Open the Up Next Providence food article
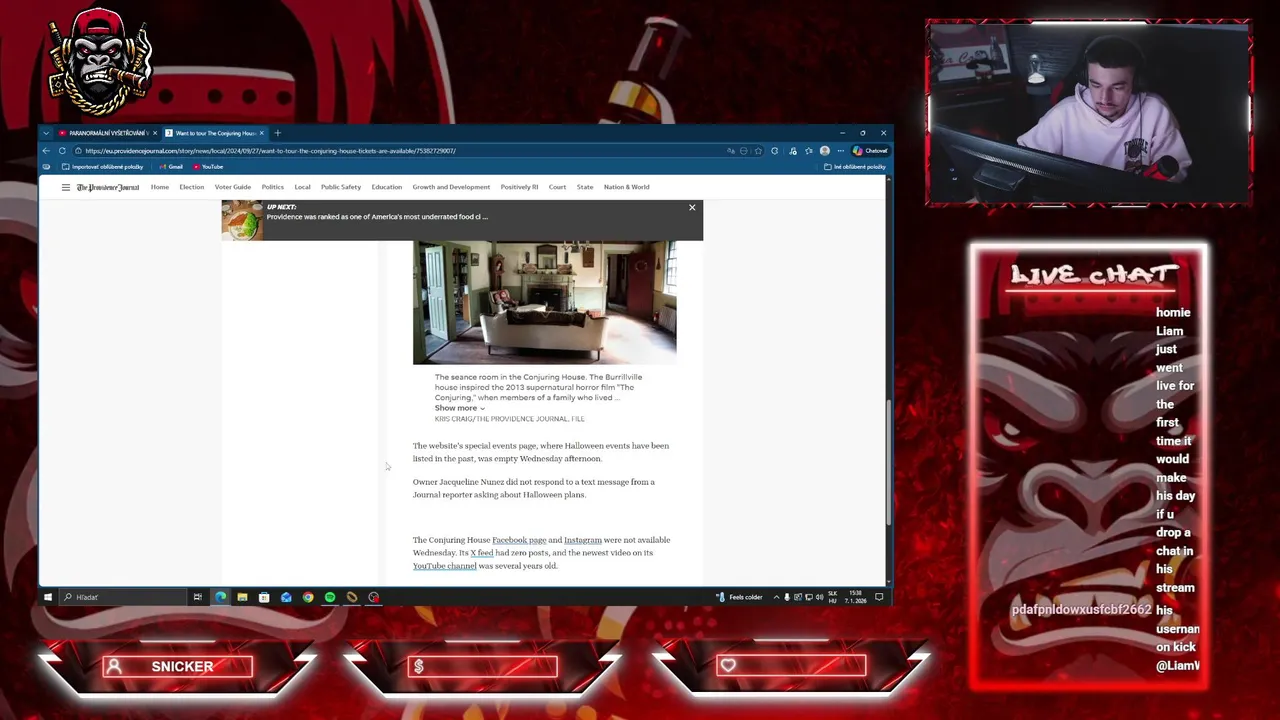The image size is (1280, 720). click(x=377, y=216)
